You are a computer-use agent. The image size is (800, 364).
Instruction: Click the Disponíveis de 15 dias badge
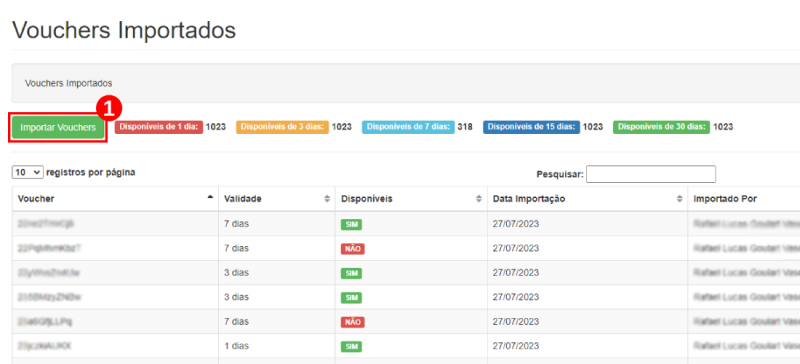[x=532, y=127]
